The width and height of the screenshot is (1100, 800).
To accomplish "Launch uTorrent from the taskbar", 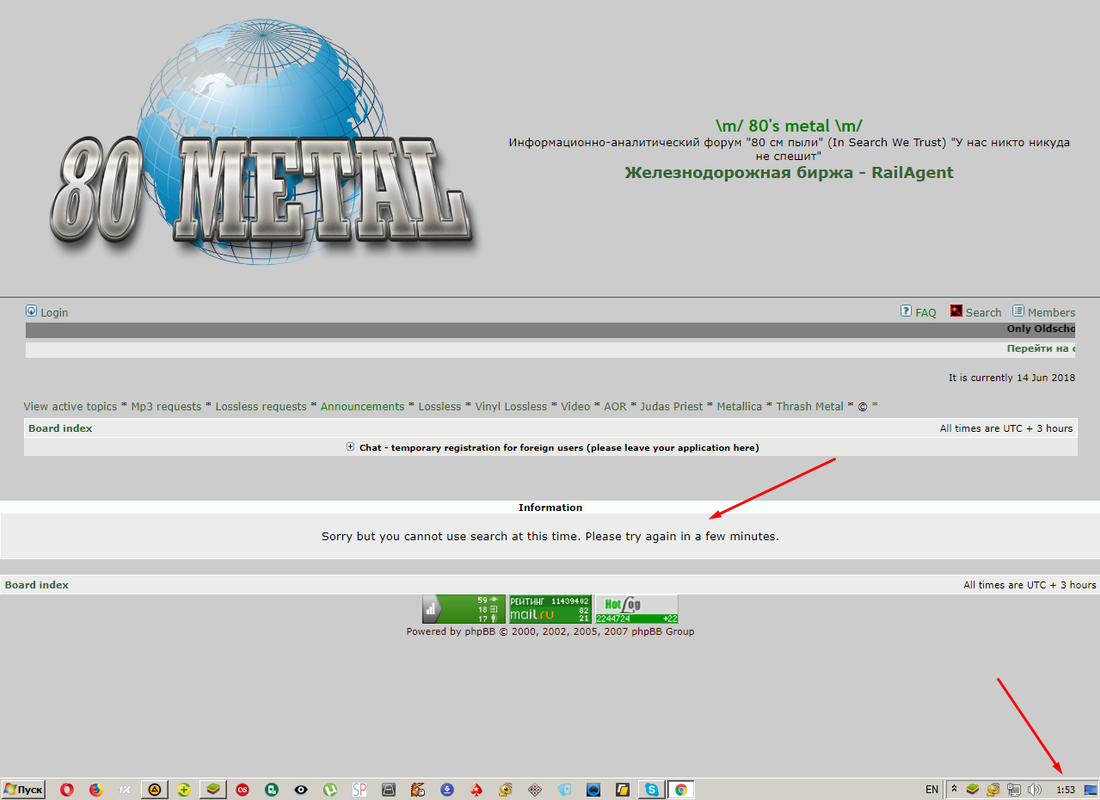I will coord(330,789).
